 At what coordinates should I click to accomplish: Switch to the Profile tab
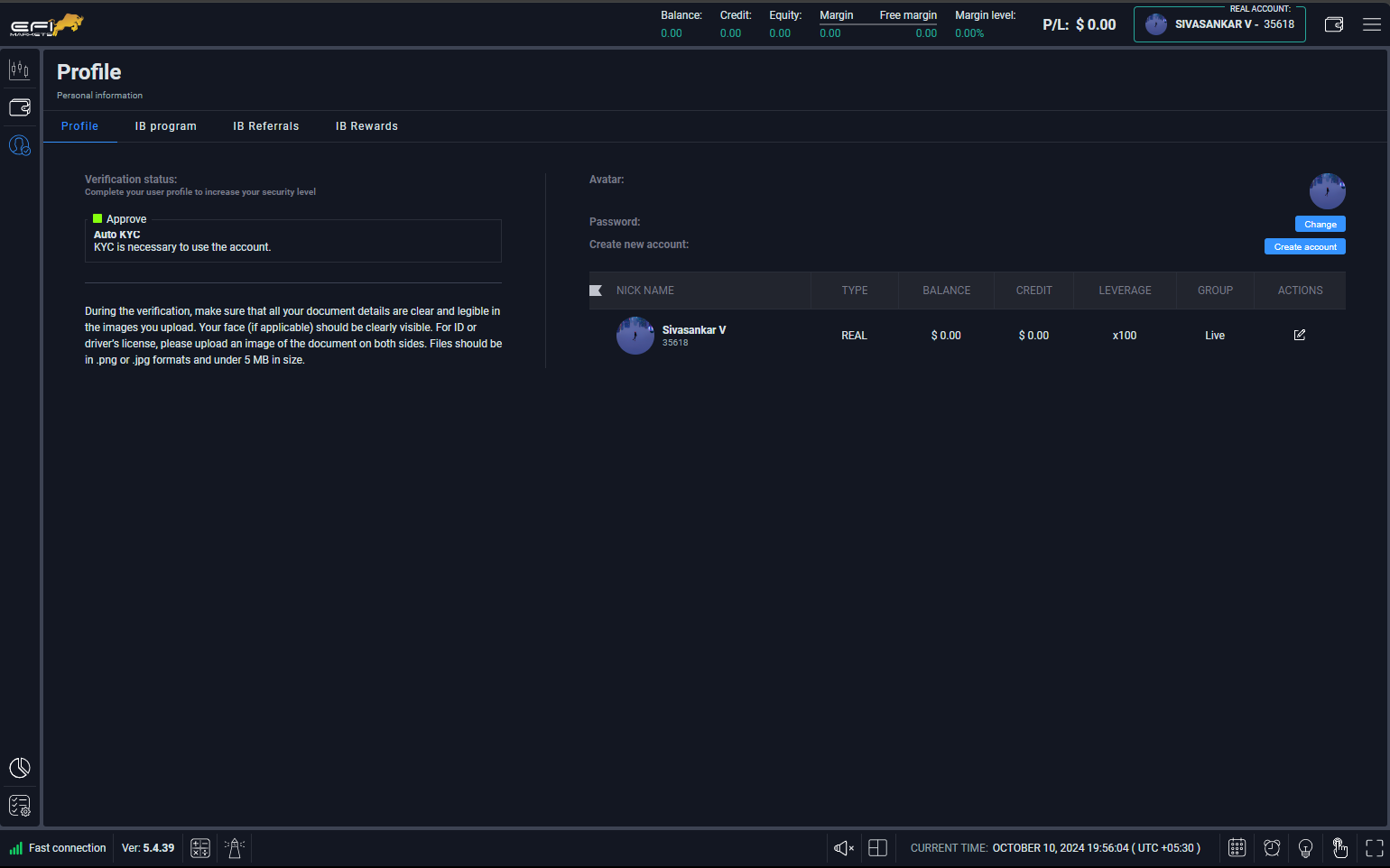click(x=79, y=126)
